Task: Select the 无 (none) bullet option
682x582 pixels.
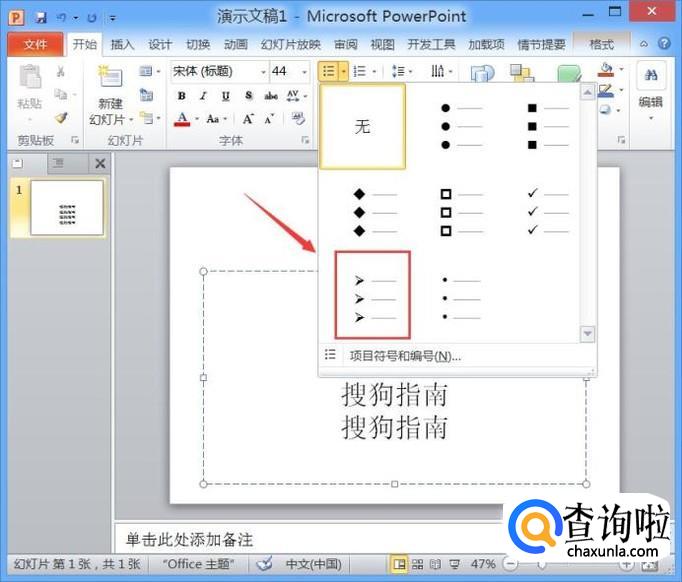Action: click(x=363, y=126)
